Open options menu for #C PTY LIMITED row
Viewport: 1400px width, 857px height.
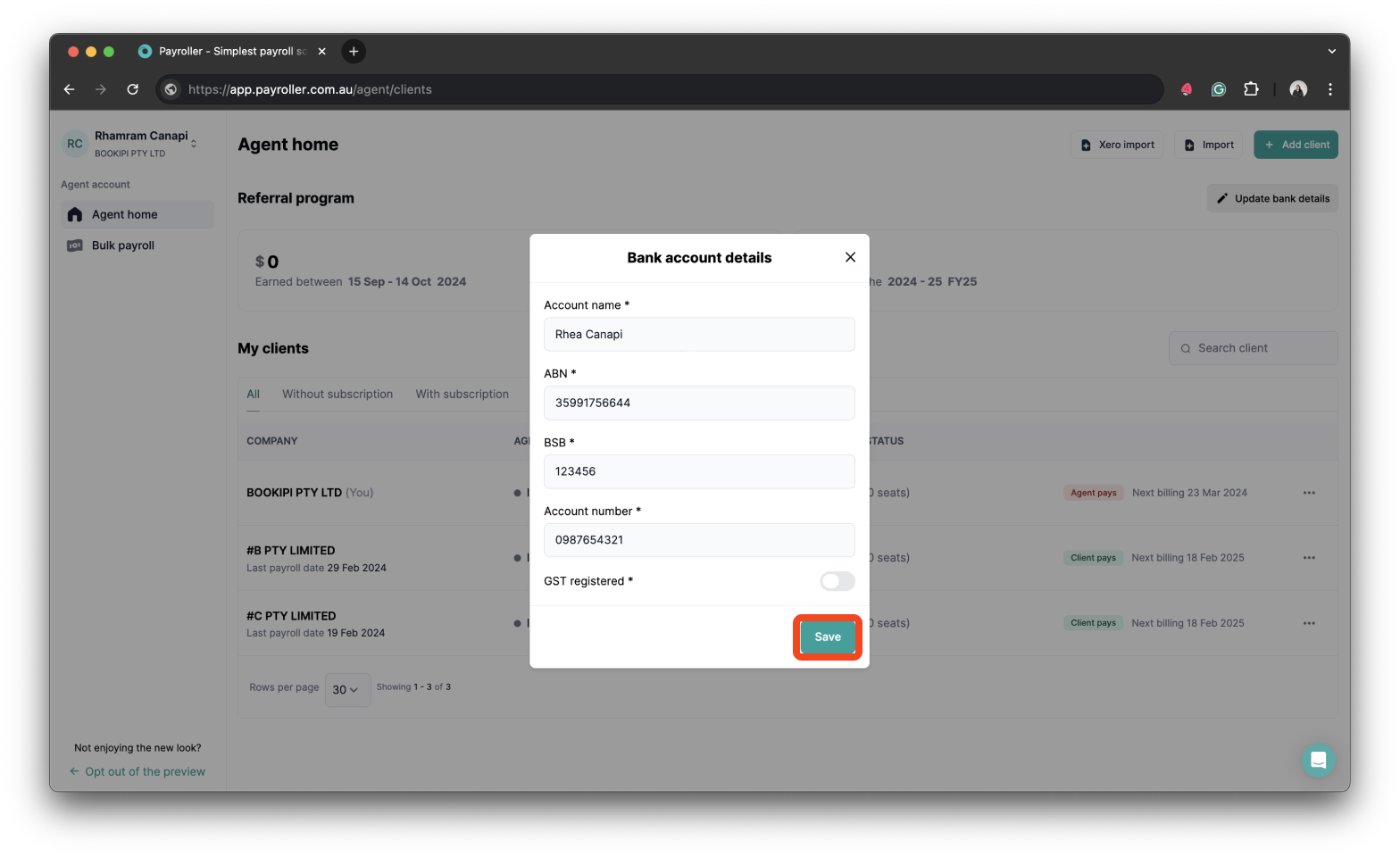pyautogui.click(x=1309, y=623)
